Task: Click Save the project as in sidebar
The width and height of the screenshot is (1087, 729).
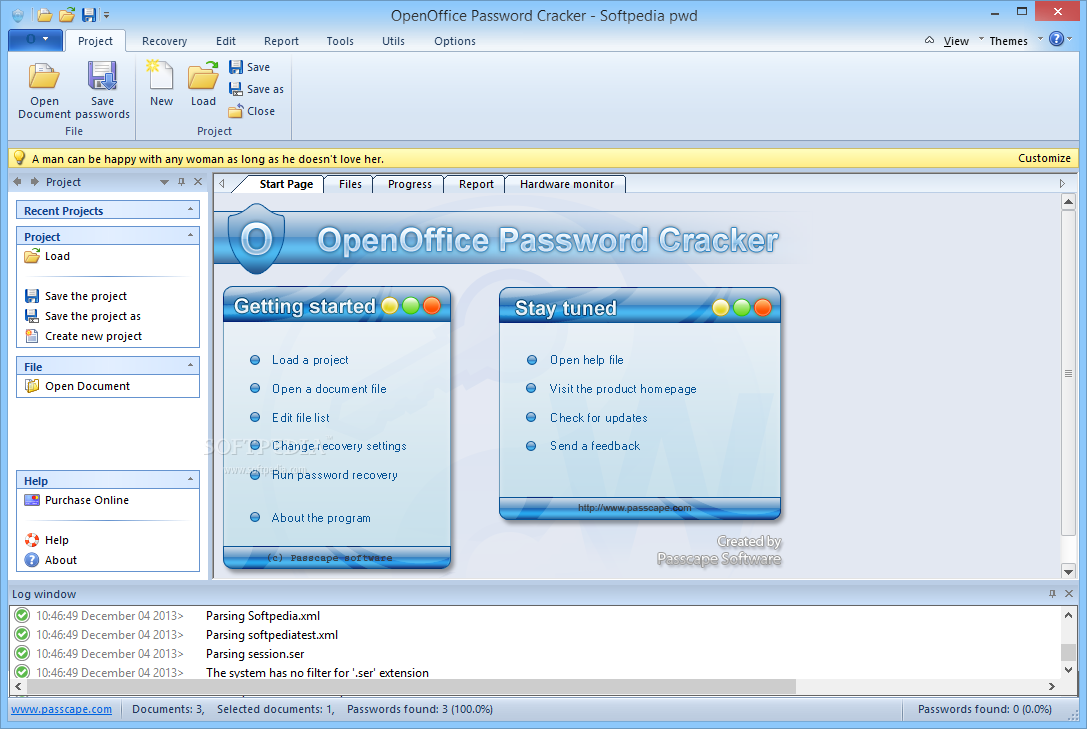Action: coord(82,316)
